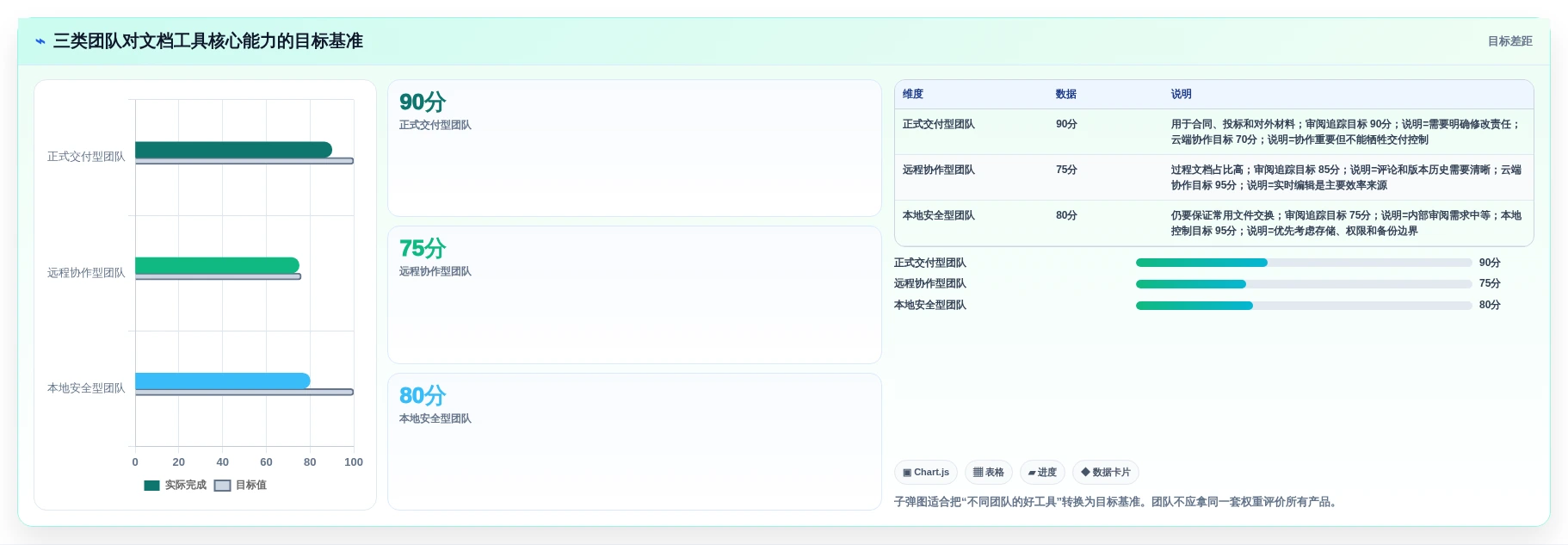Click the 数据卡片 tag chip

point(1106,473)
